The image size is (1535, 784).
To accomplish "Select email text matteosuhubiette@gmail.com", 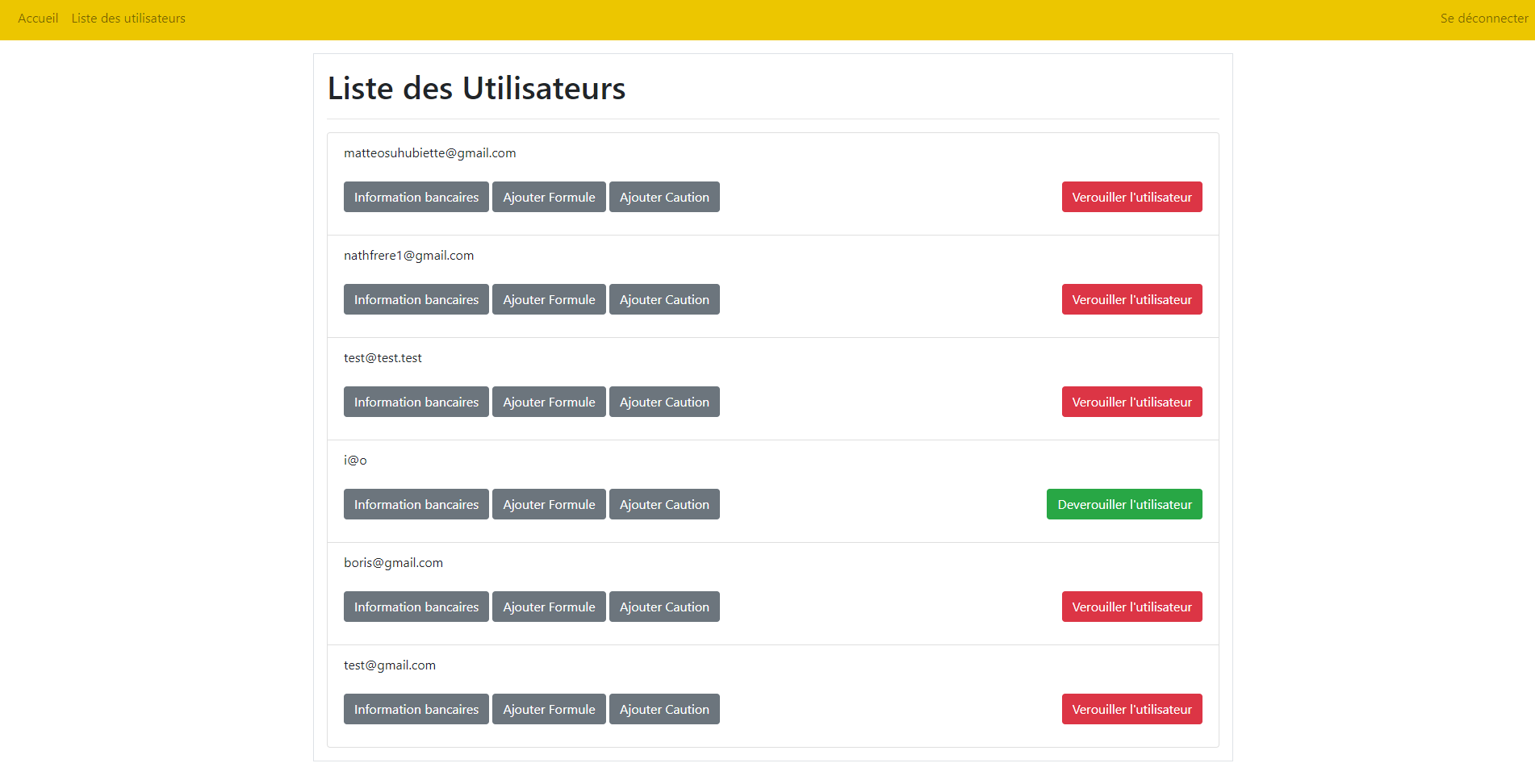I will coord(430,153).
